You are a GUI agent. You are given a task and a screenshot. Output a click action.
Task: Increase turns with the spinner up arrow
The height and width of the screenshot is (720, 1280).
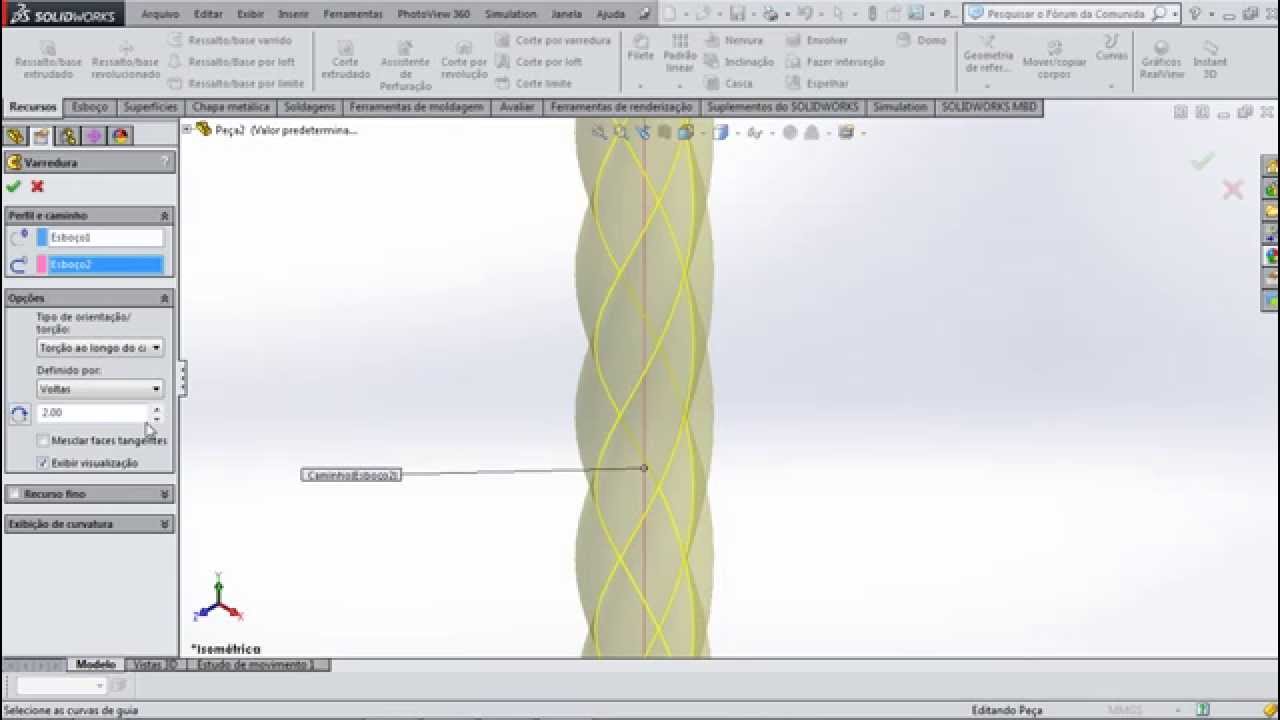click(x=156, y=408)
